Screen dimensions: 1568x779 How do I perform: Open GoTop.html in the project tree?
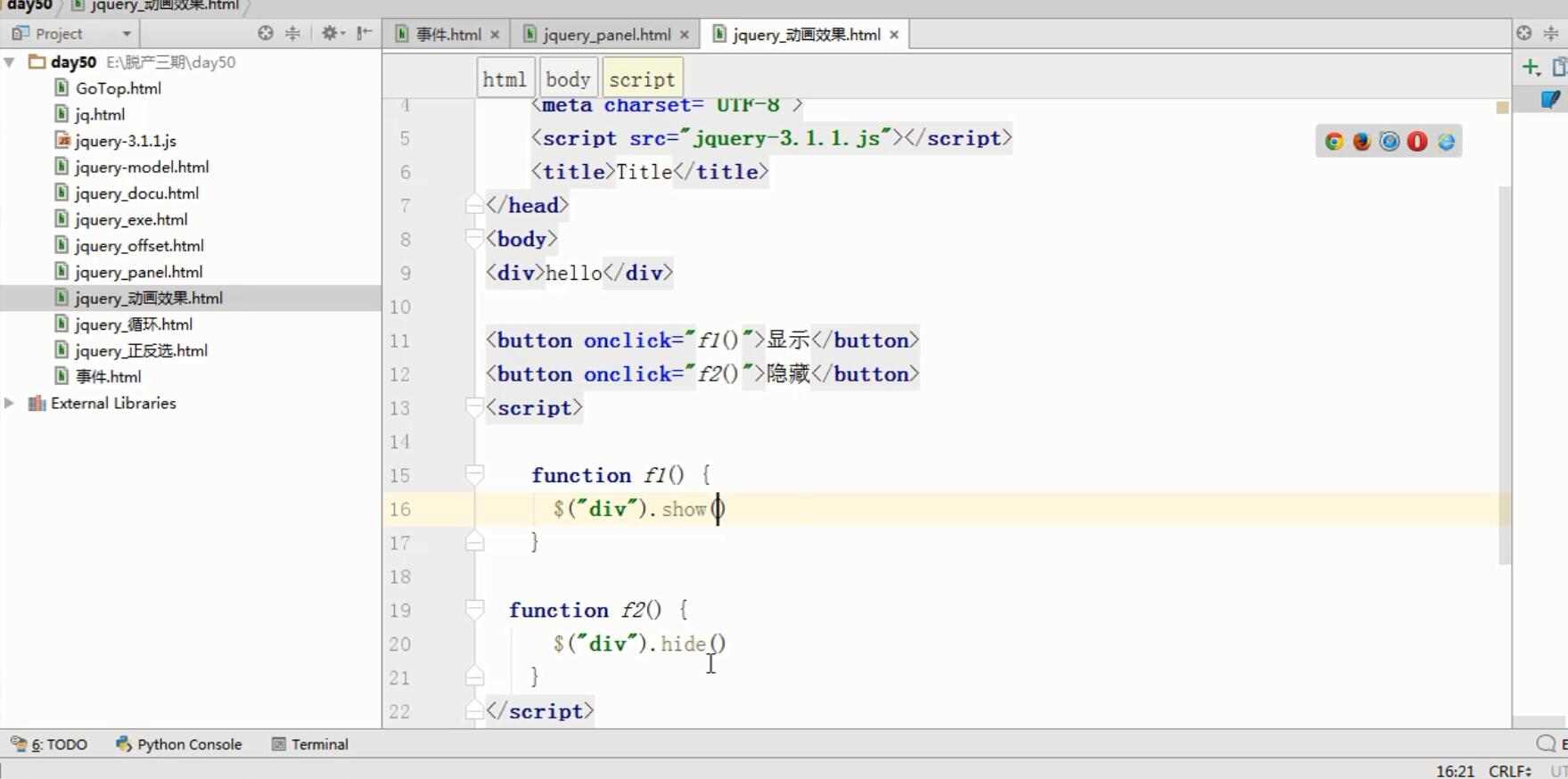coord(118,88)
